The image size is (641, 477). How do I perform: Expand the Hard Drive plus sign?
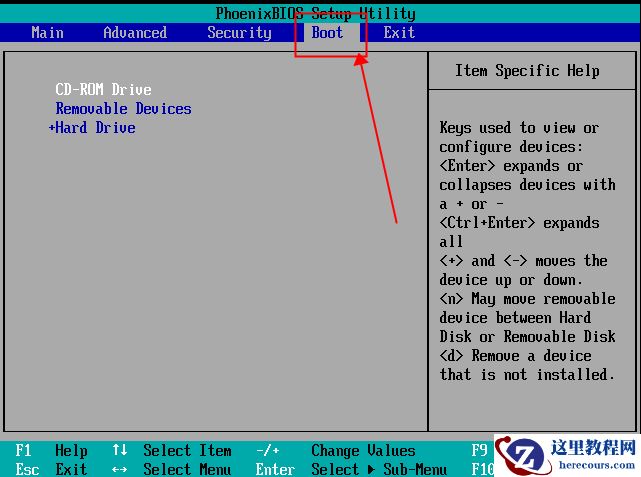(x=52, y=128)
